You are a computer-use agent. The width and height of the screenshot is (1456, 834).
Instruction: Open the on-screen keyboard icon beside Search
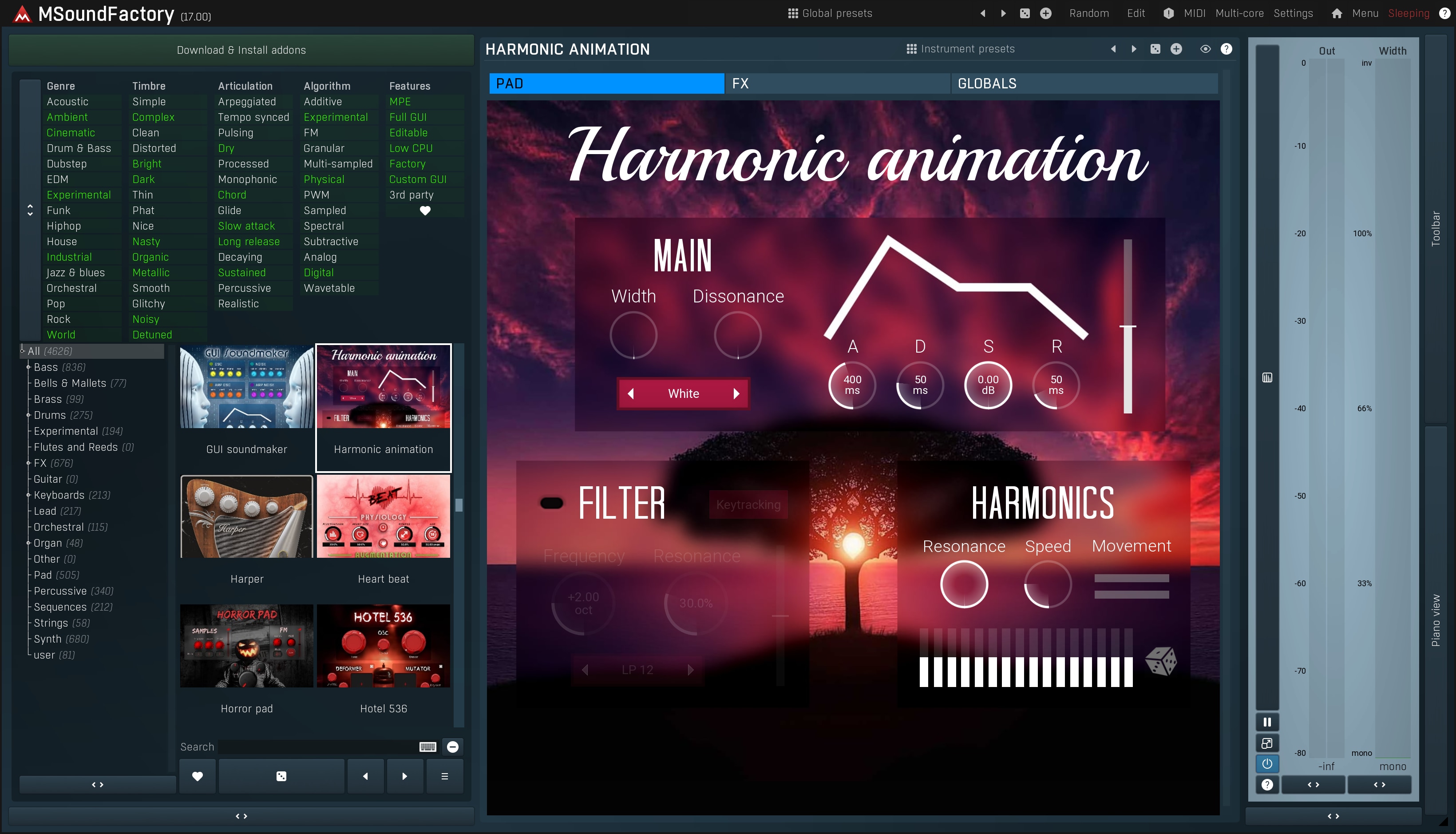(427, 747)
